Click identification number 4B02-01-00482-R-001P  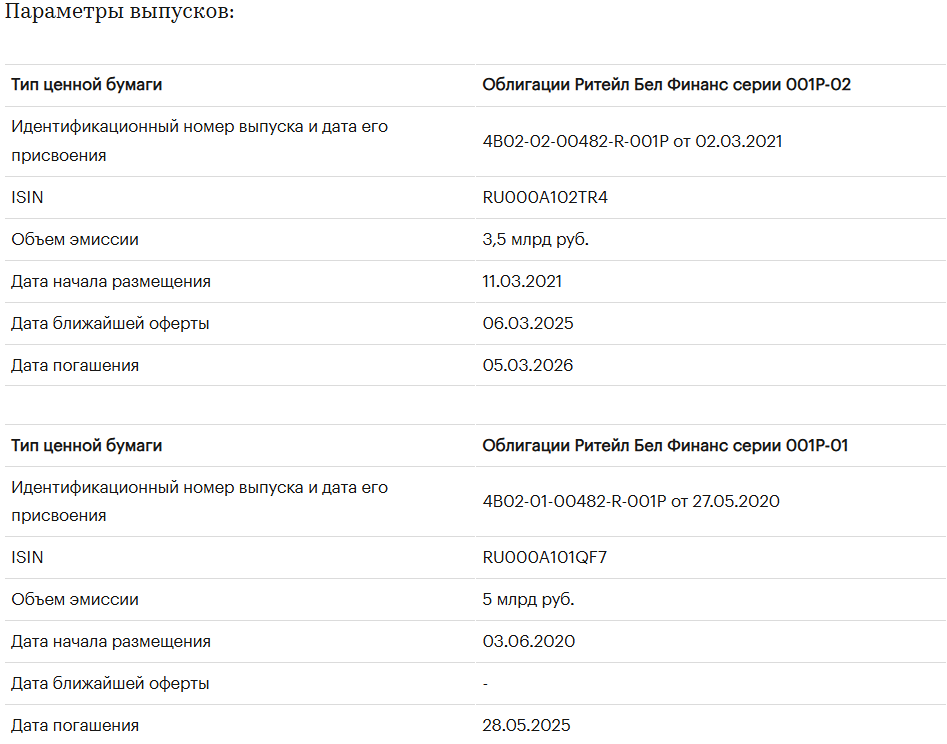[x=574, y=502]
